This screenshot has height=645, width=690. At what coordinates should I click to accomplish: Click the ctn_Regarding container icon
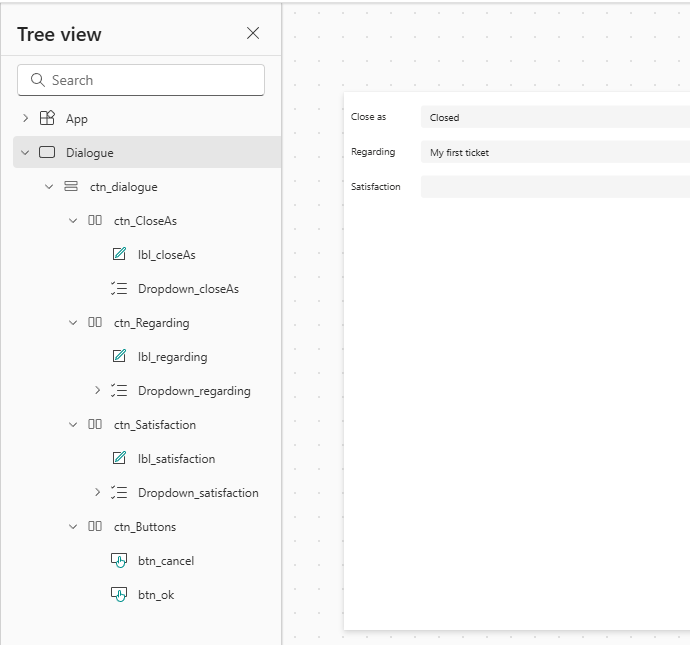tap(95, 322)
